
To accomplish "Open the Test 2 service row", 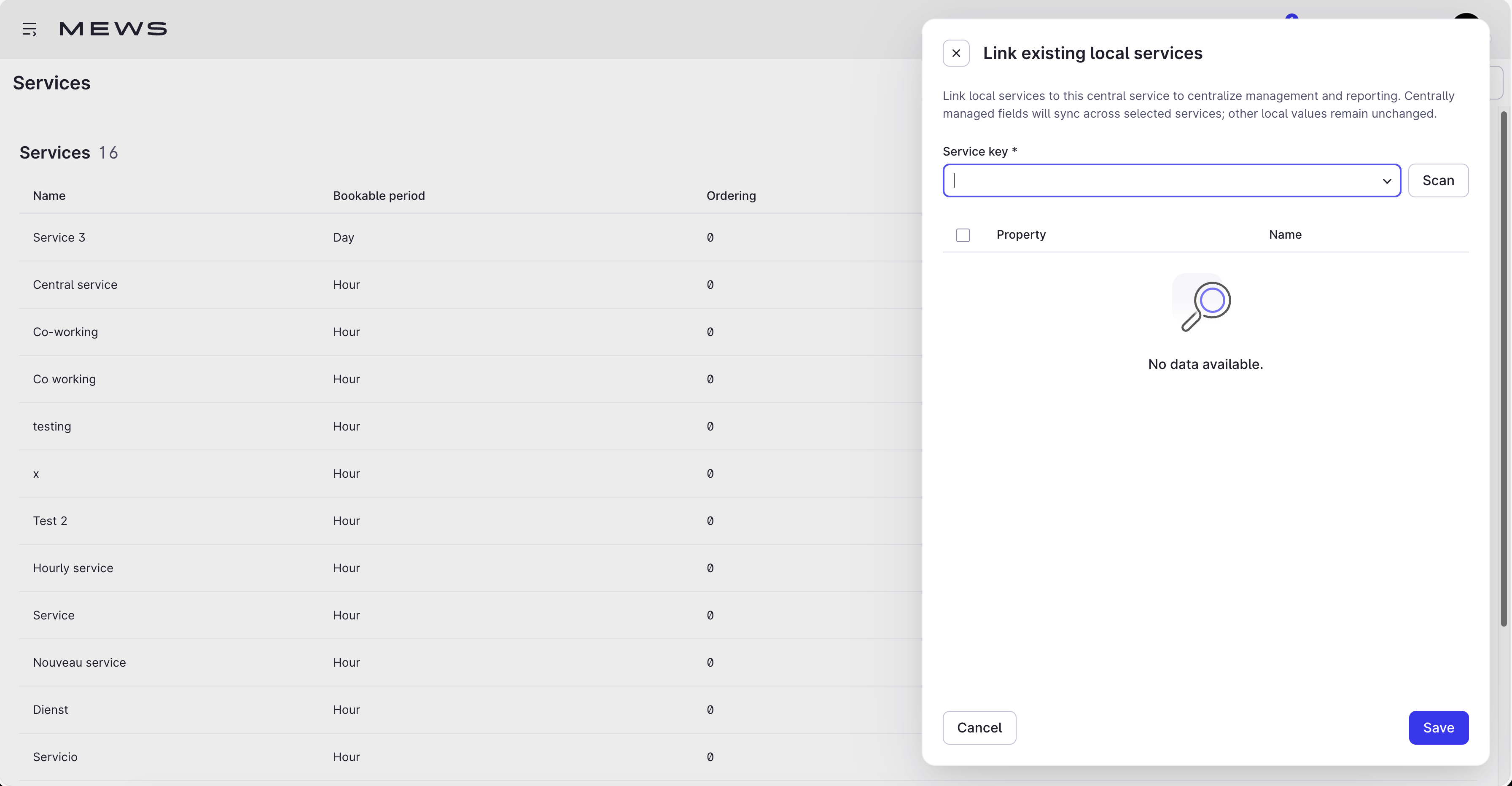I will click(470, 521).
